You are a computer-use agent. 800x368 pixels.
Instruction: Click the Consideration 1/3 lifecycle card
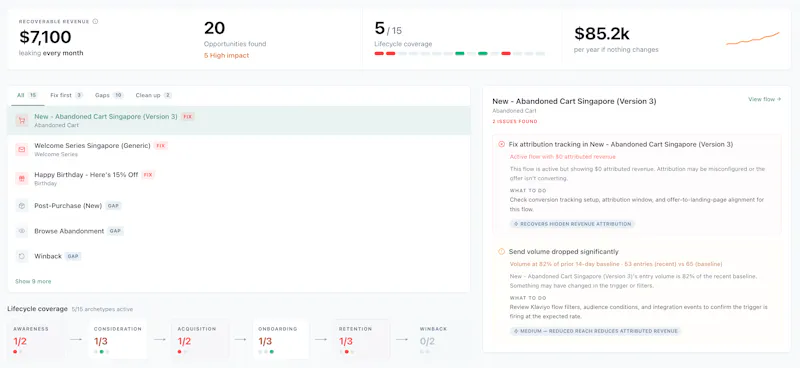[117, 339]
